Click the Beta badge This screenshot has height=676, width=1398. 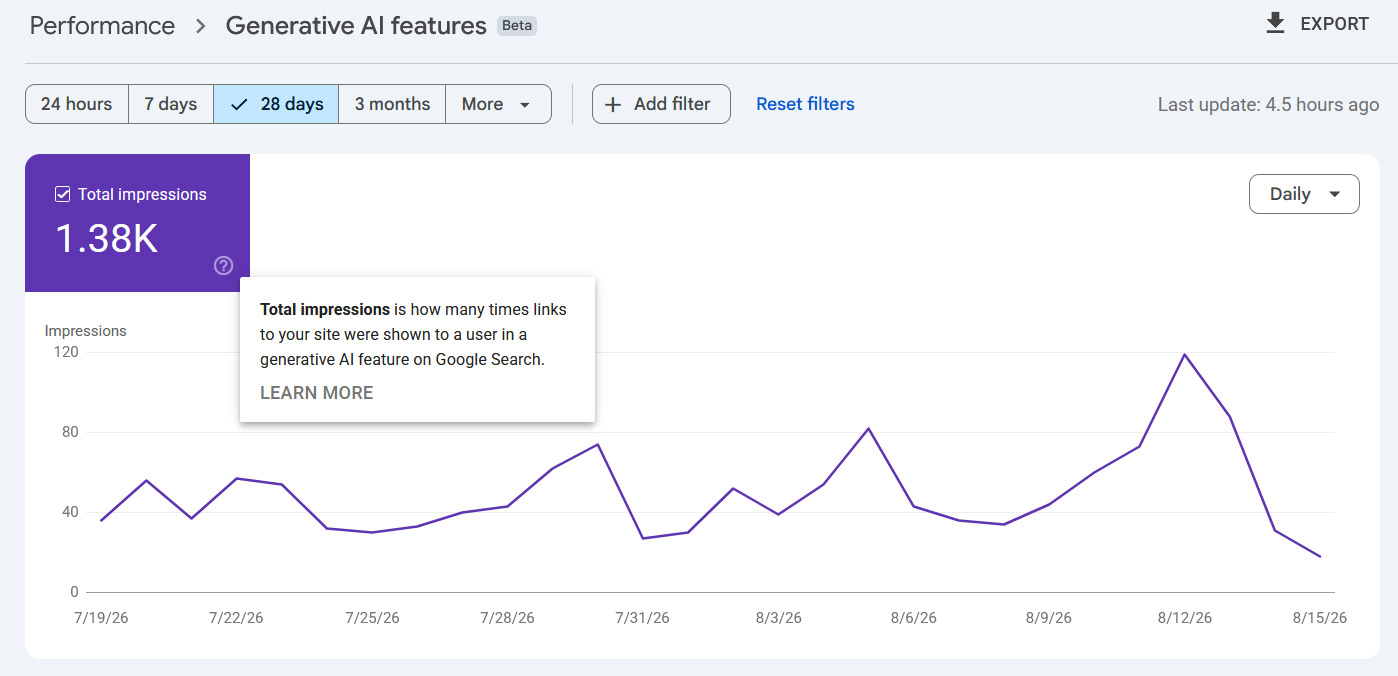coord(517,26)
